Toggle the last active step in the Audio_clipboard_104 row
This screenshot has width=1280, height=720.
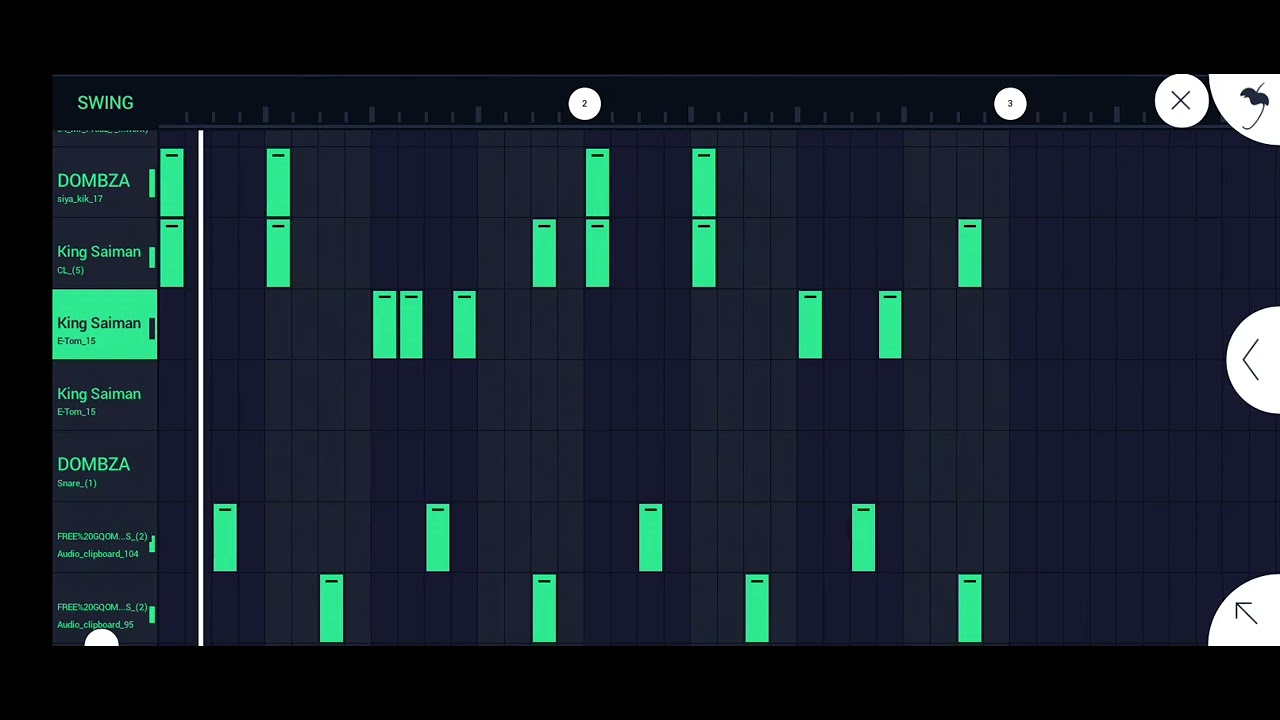click(864, 538)
